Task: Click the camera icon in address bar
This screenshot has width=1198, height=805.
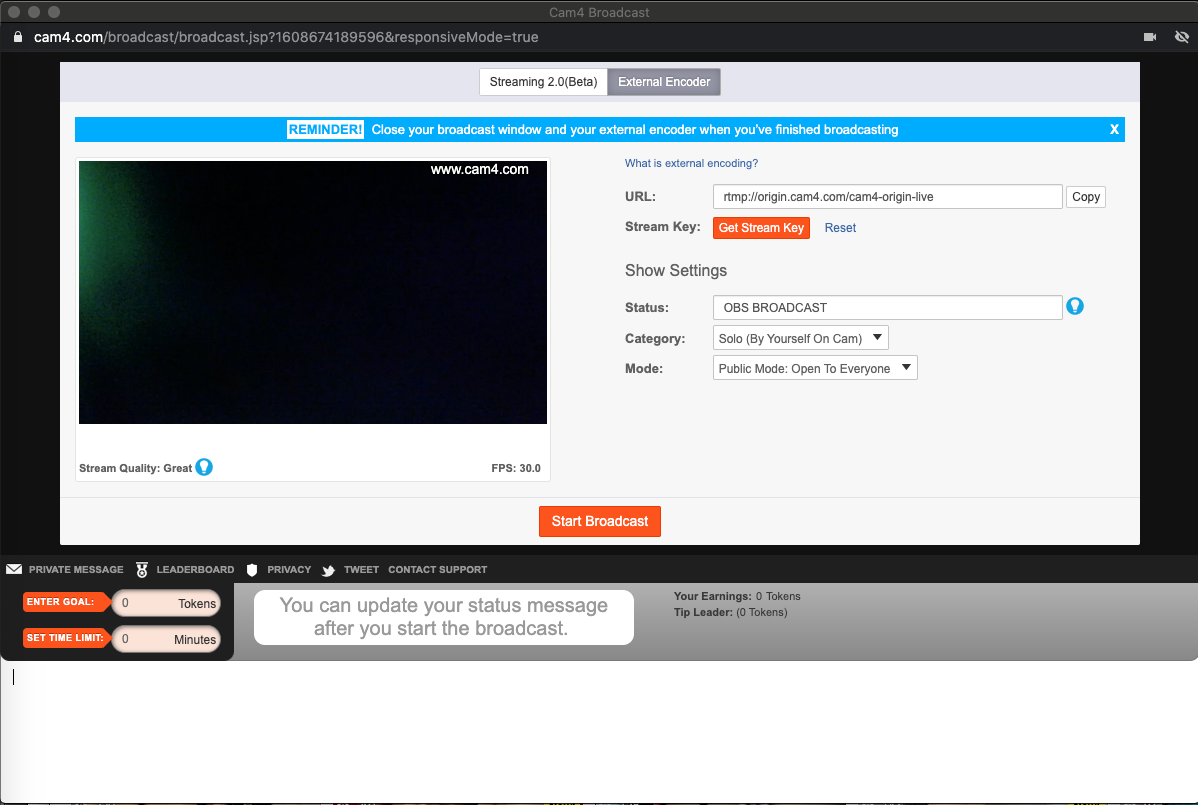Action: pos(1150,37)
